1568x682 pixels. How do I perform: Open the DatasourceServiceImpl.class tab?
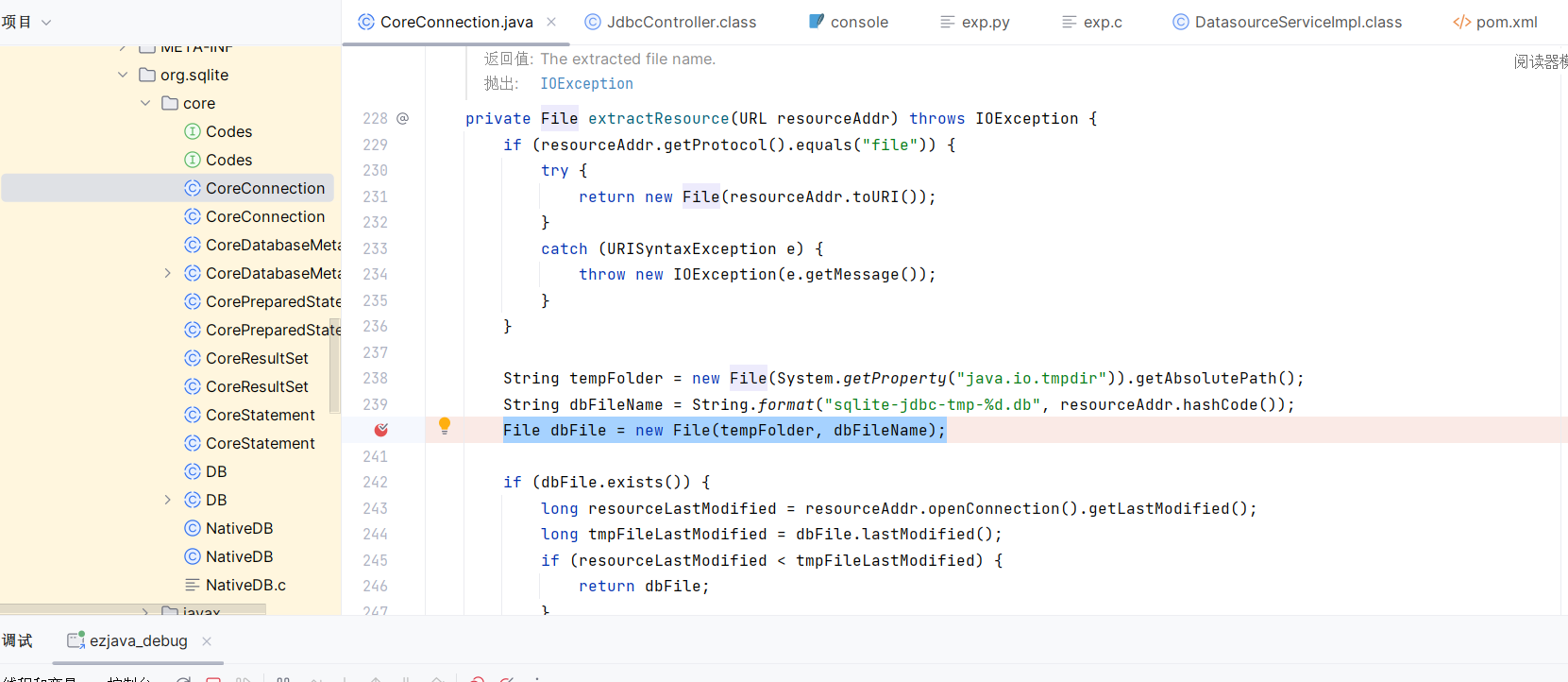[x=1287, y=22]
